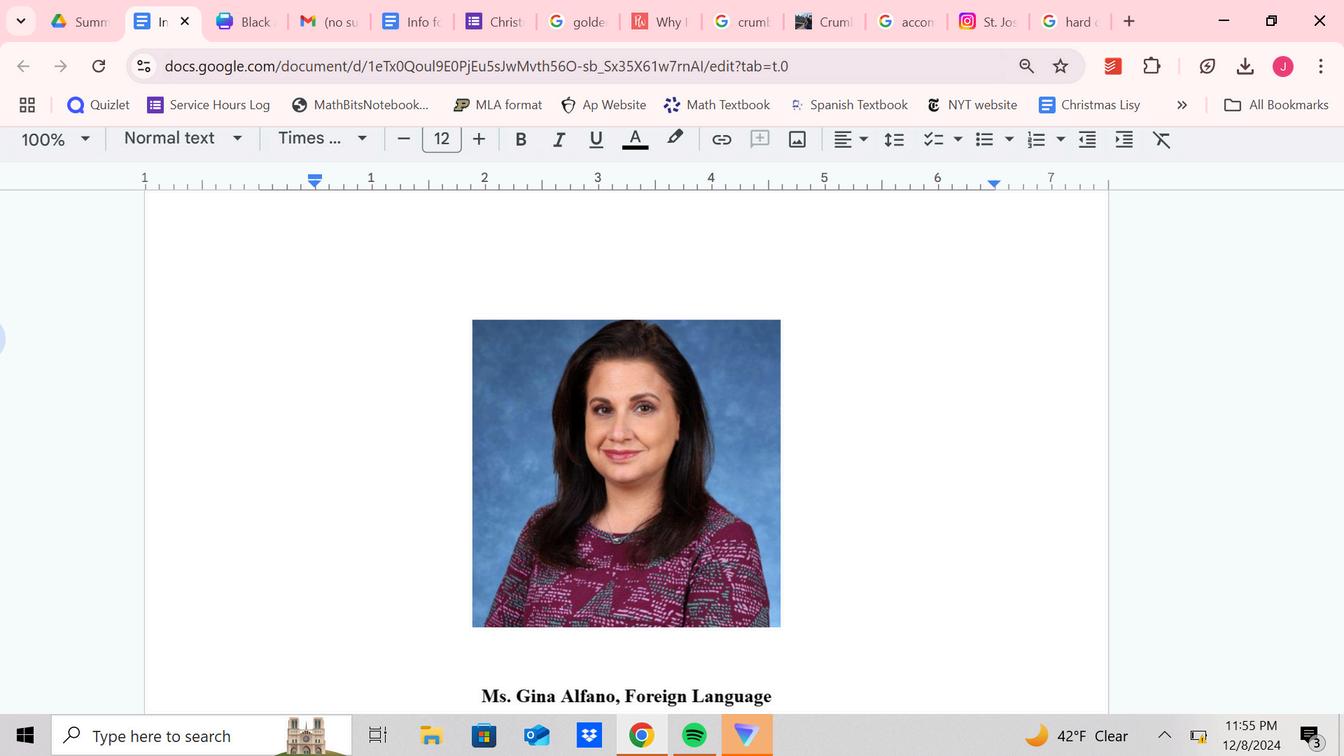Toggle bold formatting
The height and width of the screenshot is (756, 1344).
coord(521,139)
